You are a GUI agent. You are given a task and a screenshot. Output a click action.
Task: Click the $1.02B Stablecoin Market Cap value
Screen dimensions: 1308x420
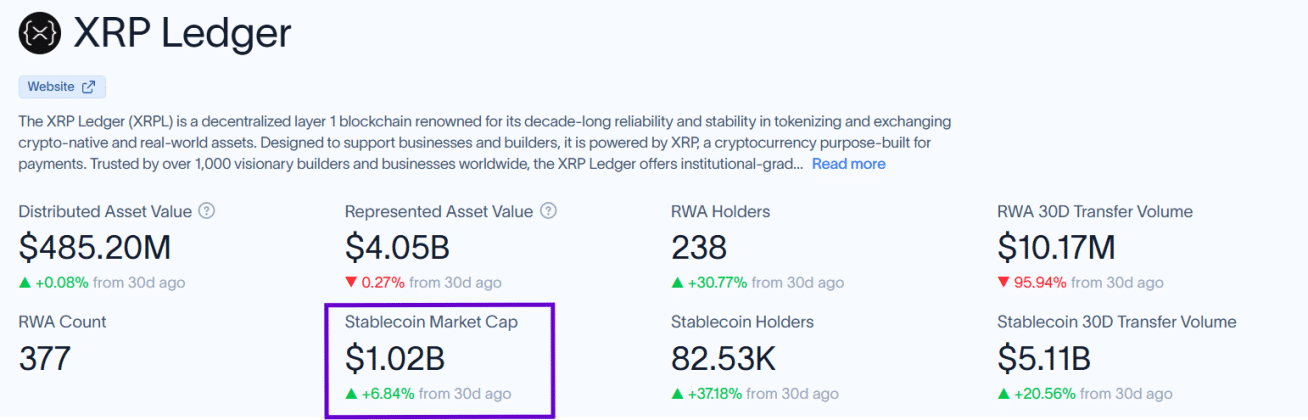(x=395, y=358)
